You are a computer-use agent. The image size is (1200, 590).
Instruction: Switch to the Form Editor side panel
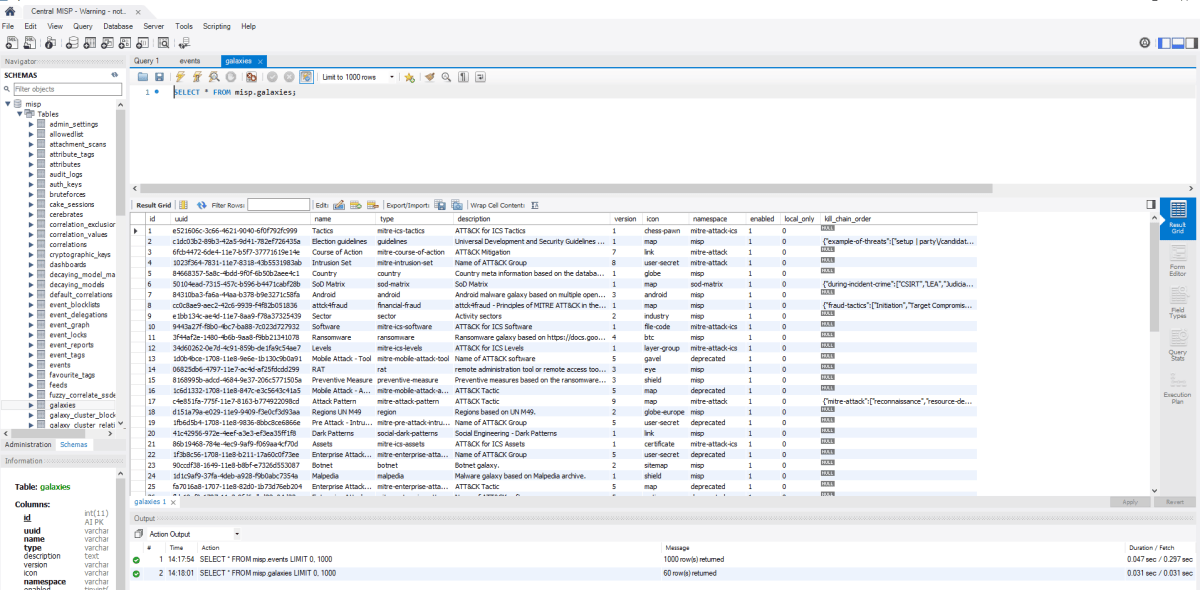(1177, 261)
